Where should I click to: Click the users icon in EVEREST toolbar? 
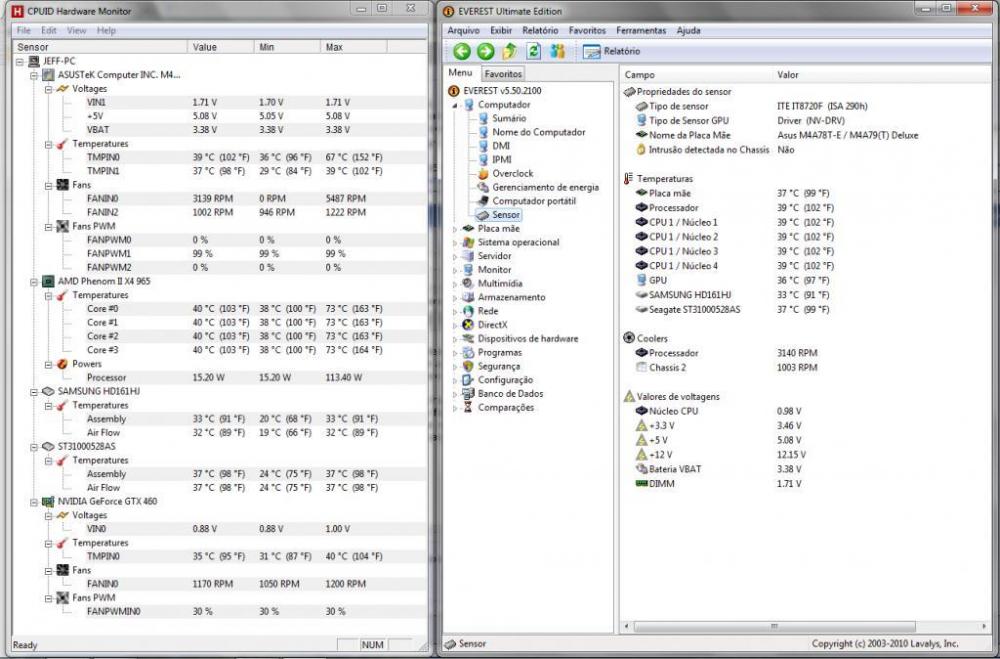pyautogui.click(x=557, y=51)
